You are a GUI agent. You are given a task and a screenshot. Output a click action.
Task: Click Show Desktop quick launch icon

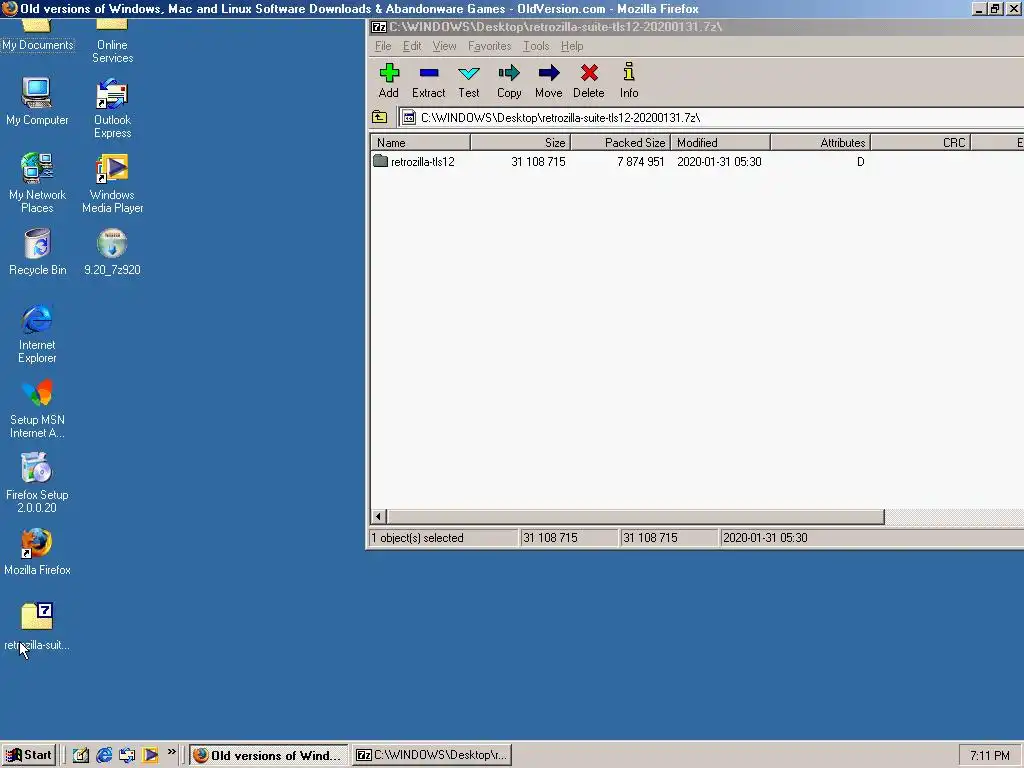(80, 755)
